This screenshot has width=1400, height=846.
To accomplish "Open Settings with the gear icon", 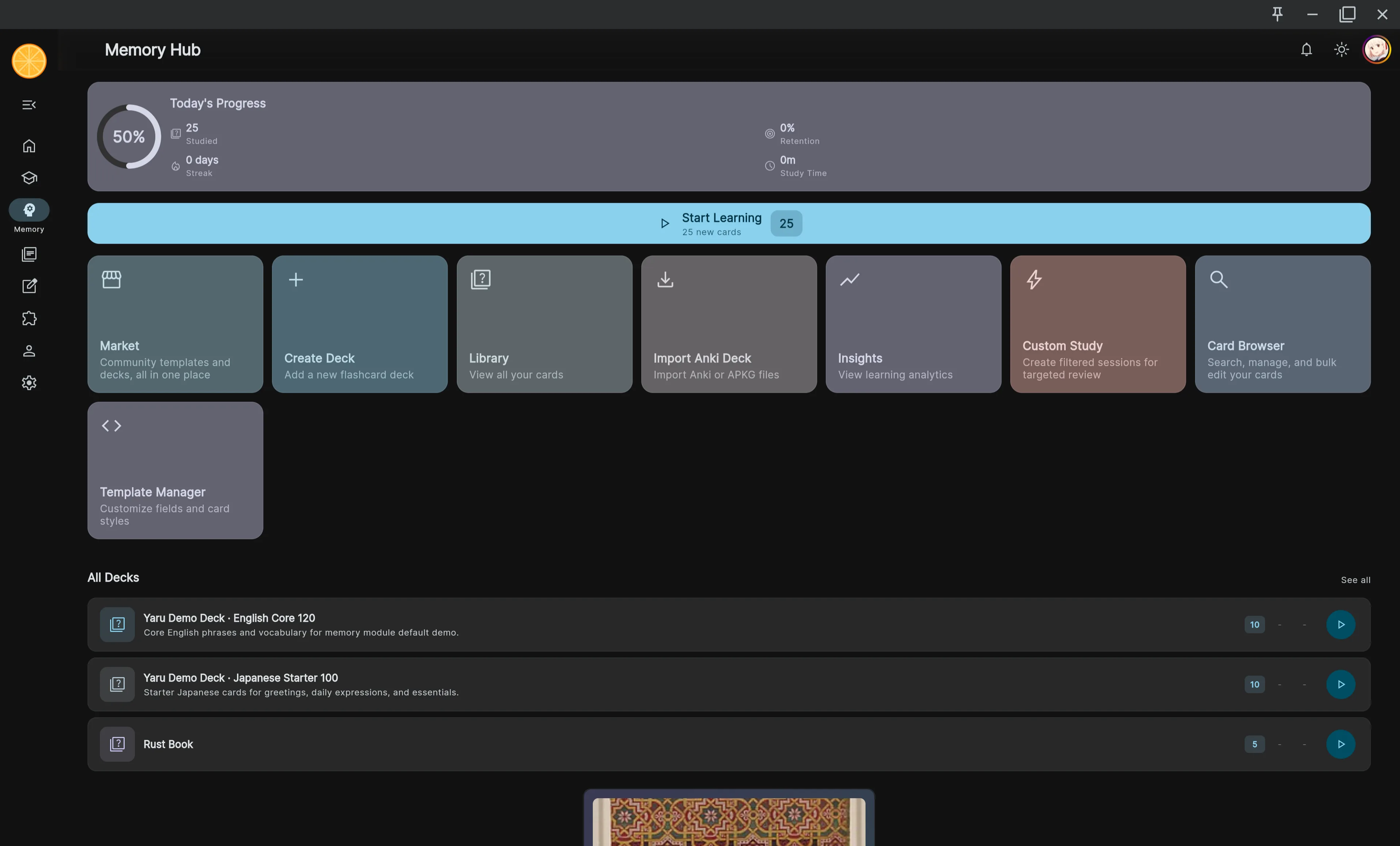I will point(29,383).
